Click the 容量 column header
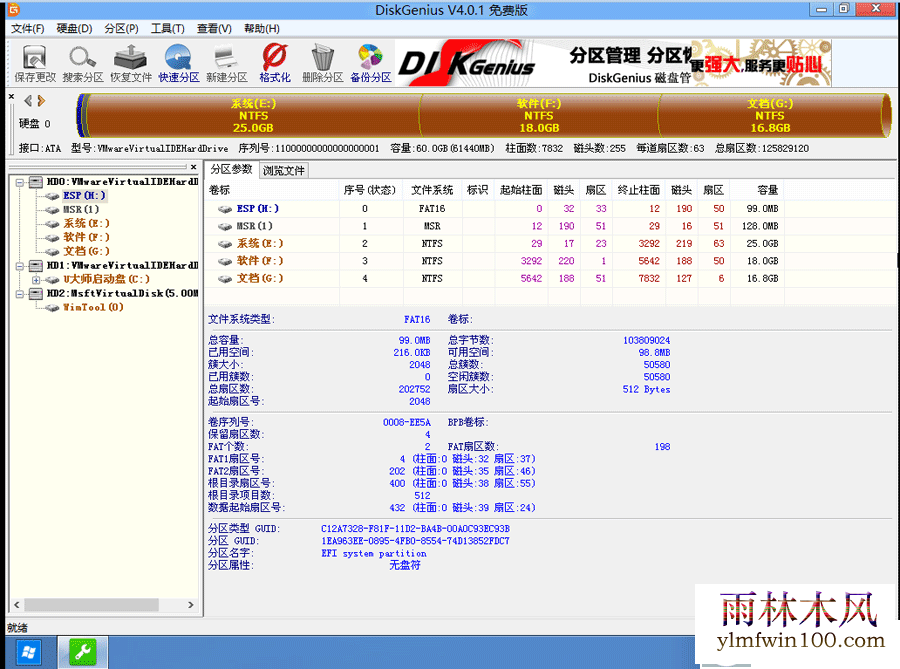Image resolution: width=900 pixels, height=669 pixels. tap(757, 190)
